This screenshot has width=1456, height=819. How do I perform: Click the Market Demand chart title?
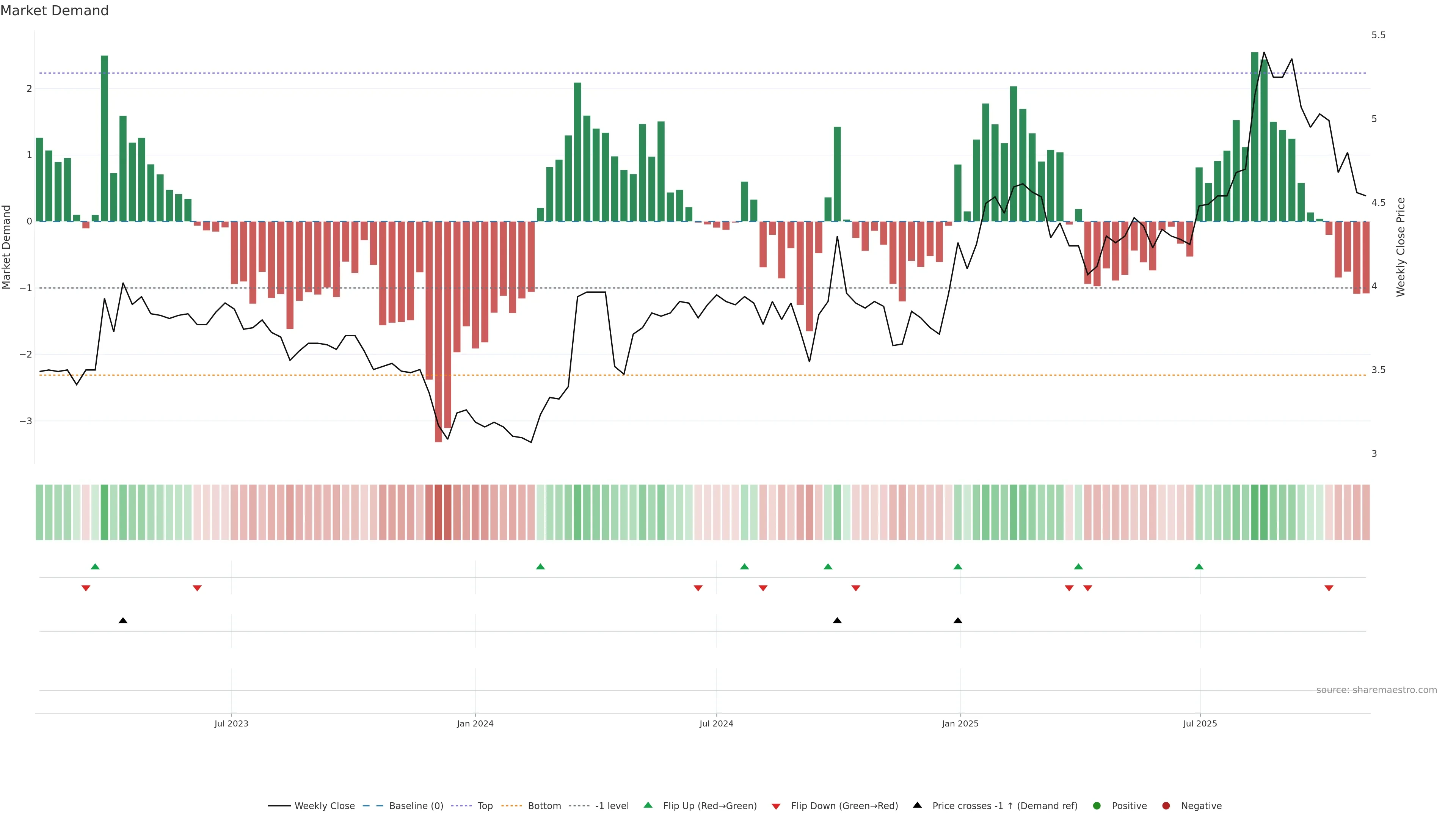coord(54,11)
